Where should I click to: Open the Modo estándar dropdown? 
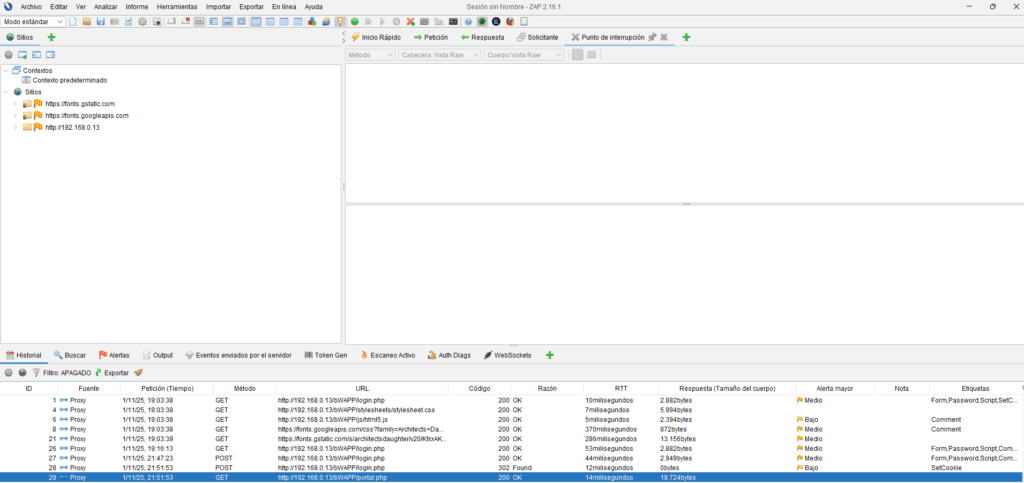pyautogui.click(x=33, y=21)
